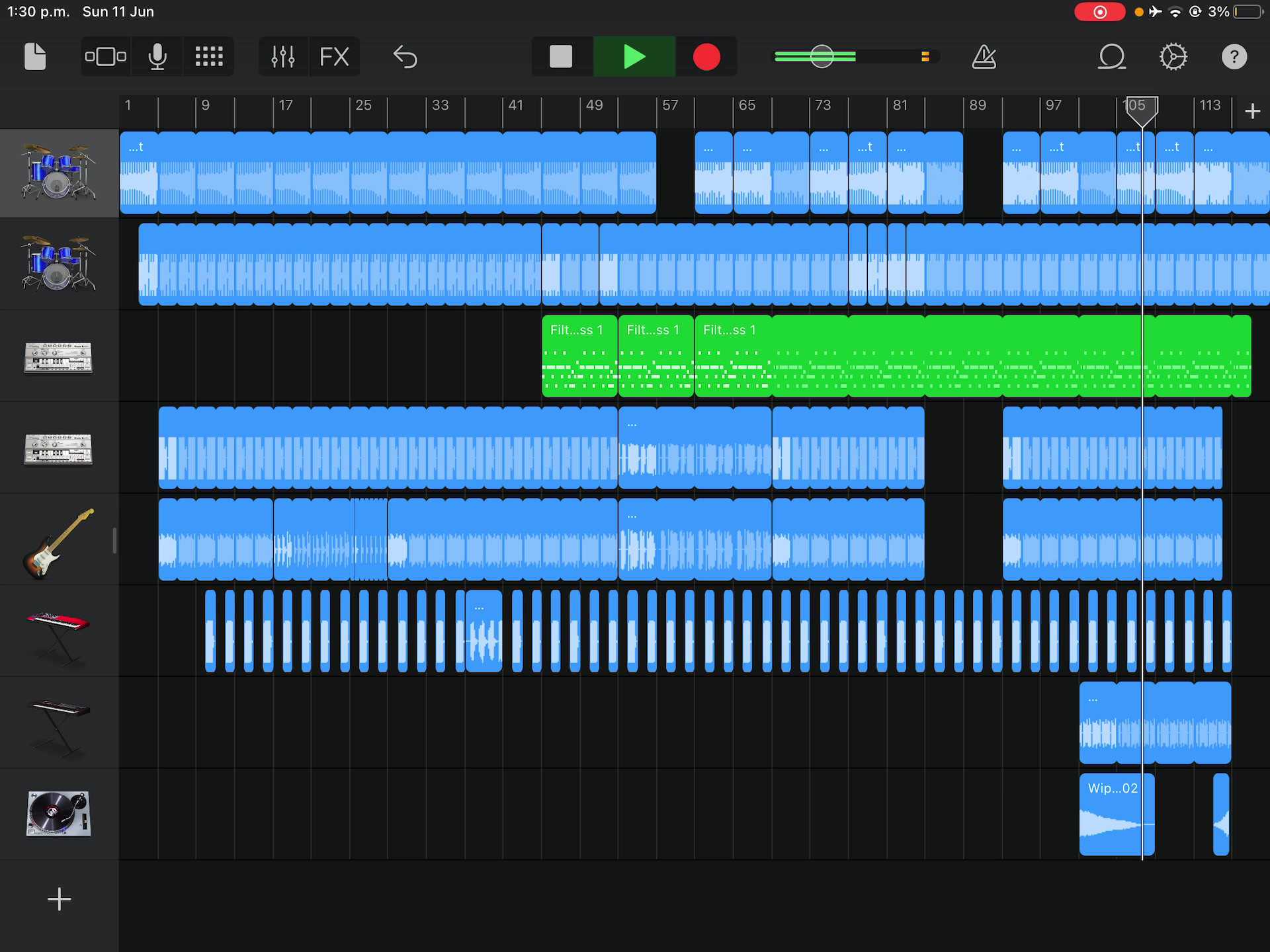Undo the last action

[405, 57]
